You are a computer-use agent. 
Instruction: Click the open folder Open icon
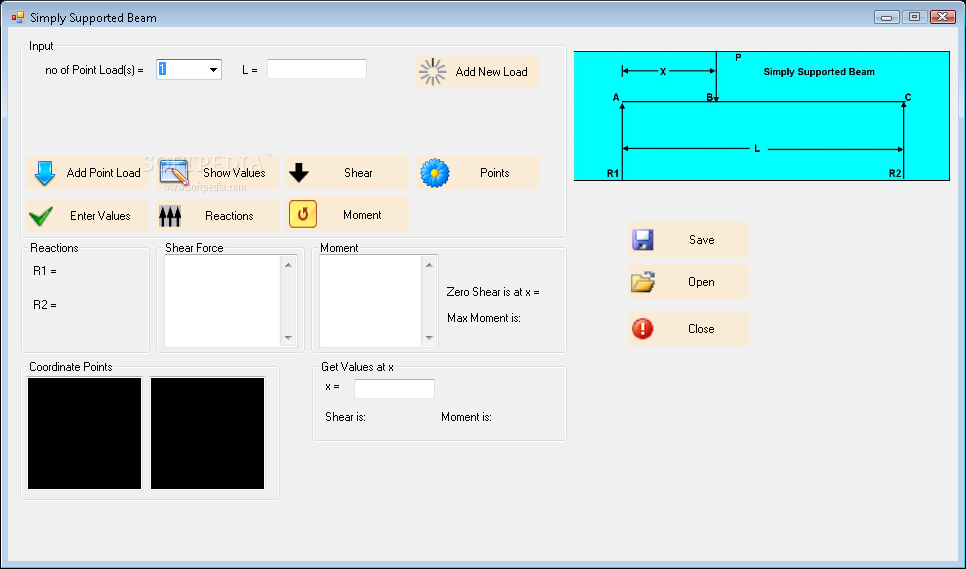pyautogui.click(x=643, y=282)
